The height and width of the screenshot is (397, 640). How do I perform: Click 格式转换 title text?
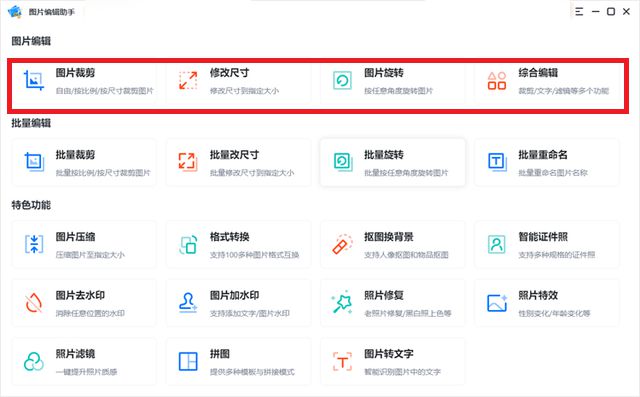point(229,237)
